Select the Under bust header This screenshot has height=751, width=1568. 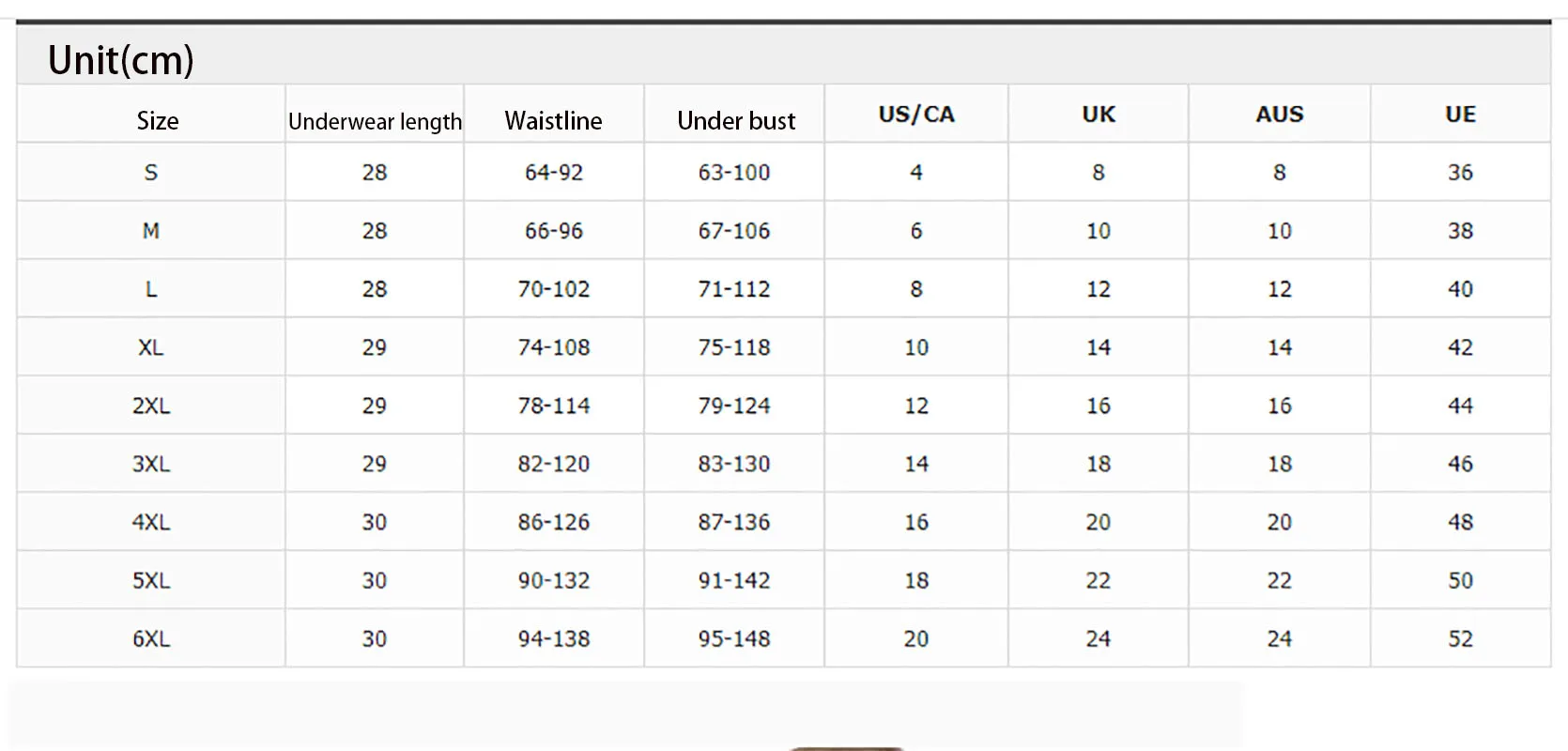tap(736, 121)
